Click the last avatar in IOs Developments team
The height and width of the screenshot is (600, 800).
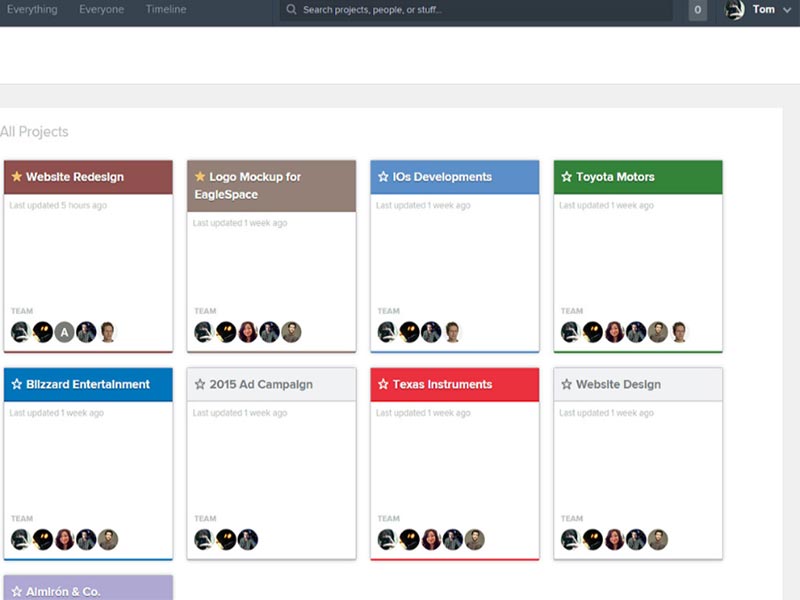453,332
